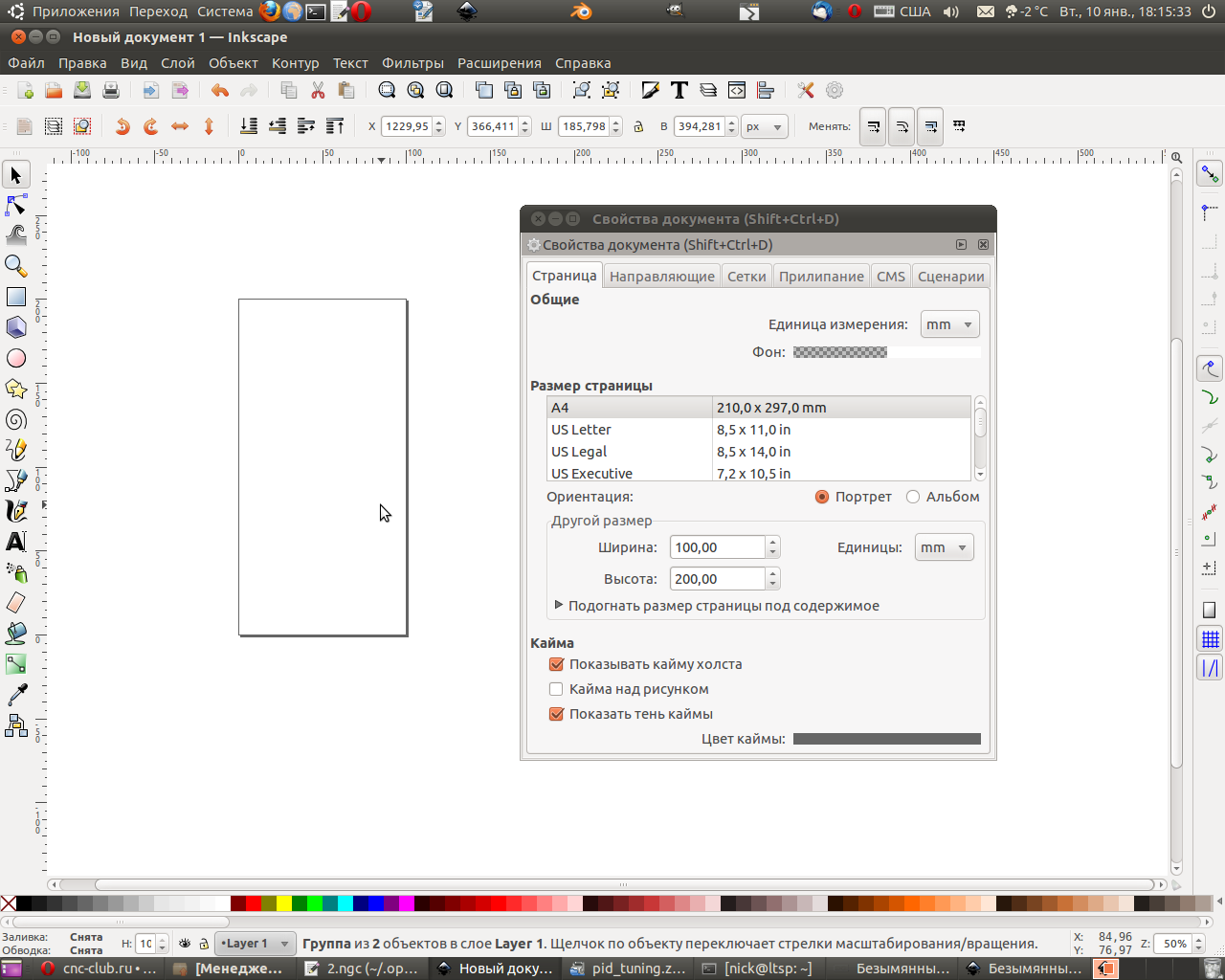The height and width of the screenshot is (980, 1225).
Task: Switch to the Сетки tab
Action: [x=746, y=277]
